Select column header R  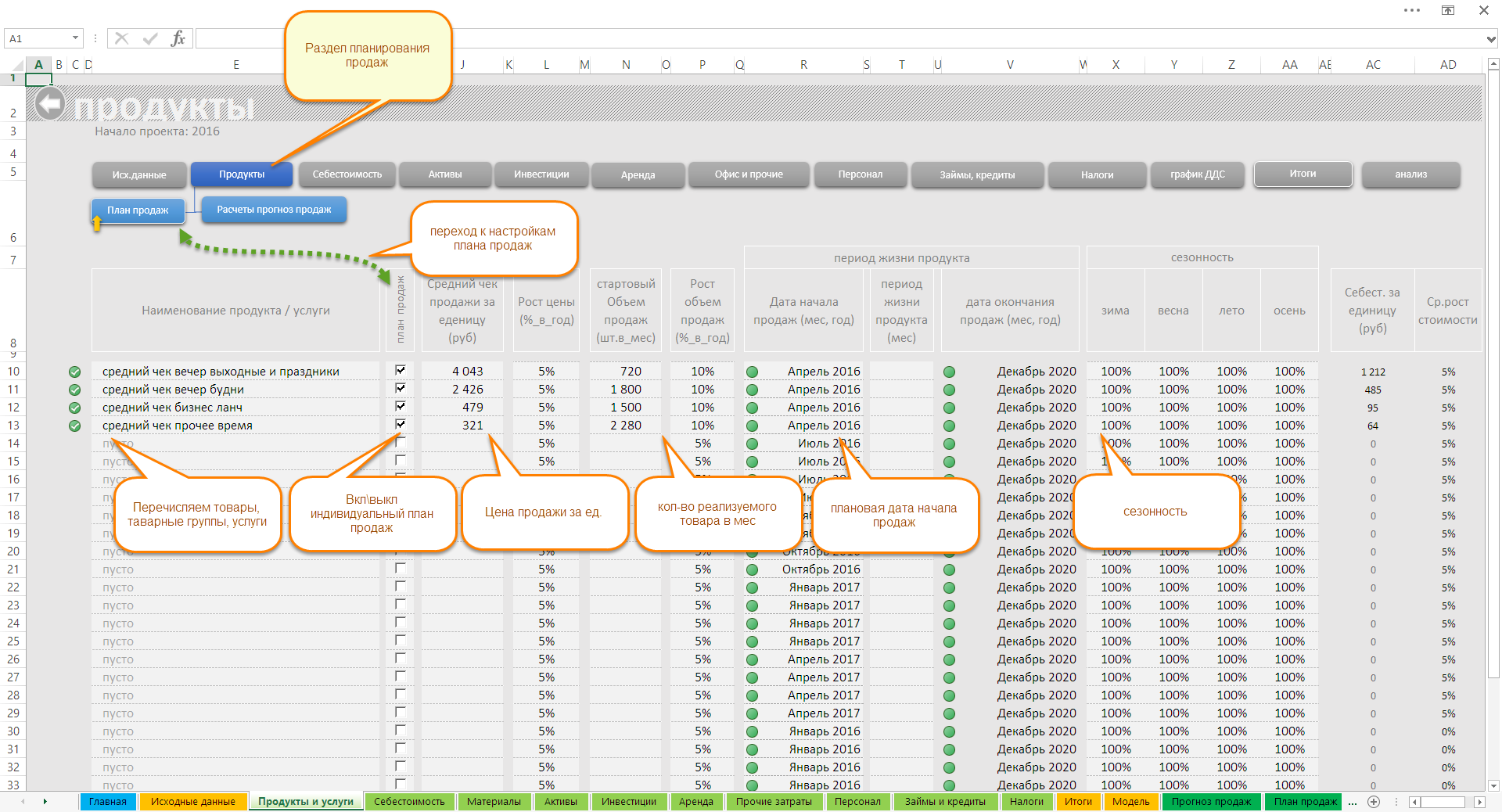(x=803, y=65)
